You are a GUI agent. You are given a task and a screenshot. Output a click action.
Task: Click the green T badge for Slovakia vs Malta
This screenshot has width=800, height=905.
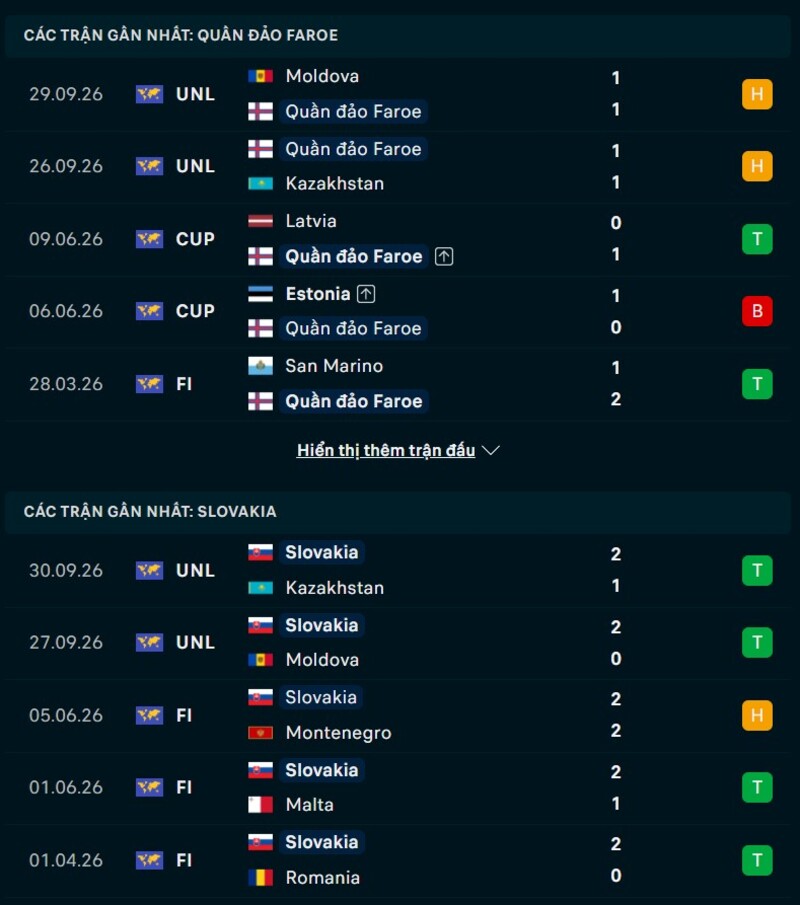click(x=757, y=787)
